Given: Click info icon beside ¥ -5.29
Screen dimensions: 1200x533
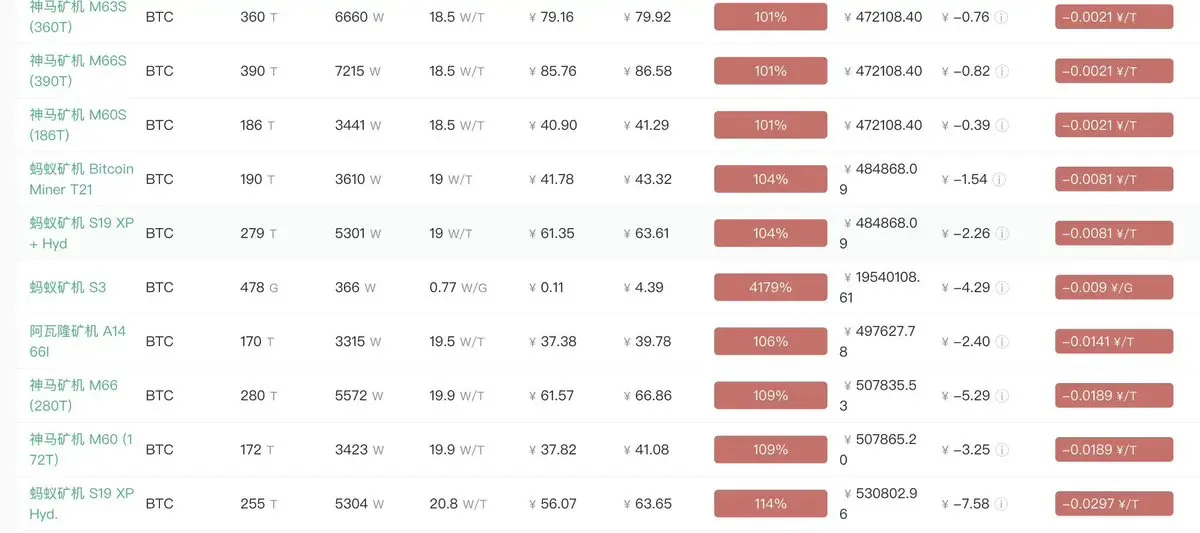Looking at the screenshot, I should [x=1003, y=395].
